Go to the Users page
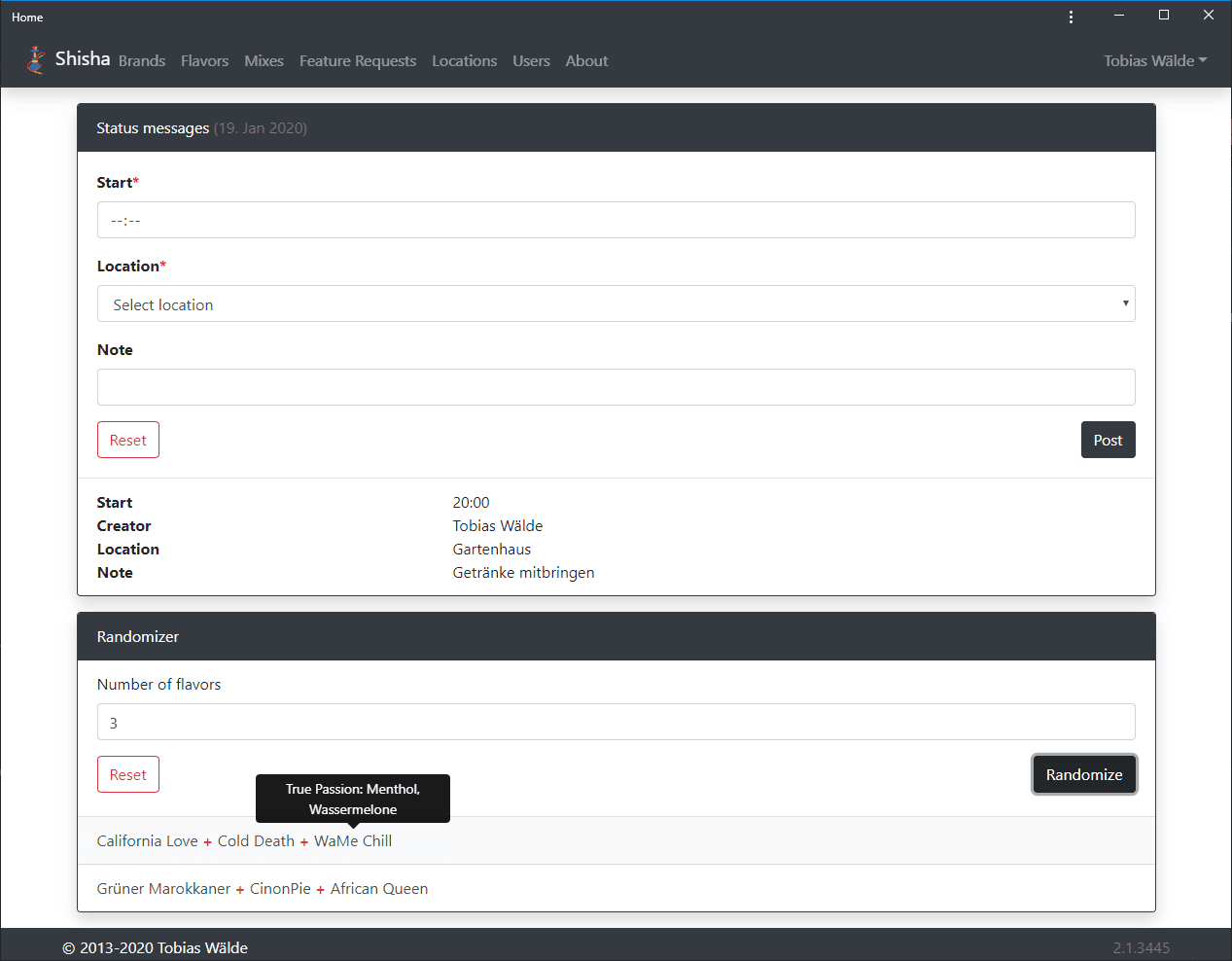 click(x=531, y=61)
